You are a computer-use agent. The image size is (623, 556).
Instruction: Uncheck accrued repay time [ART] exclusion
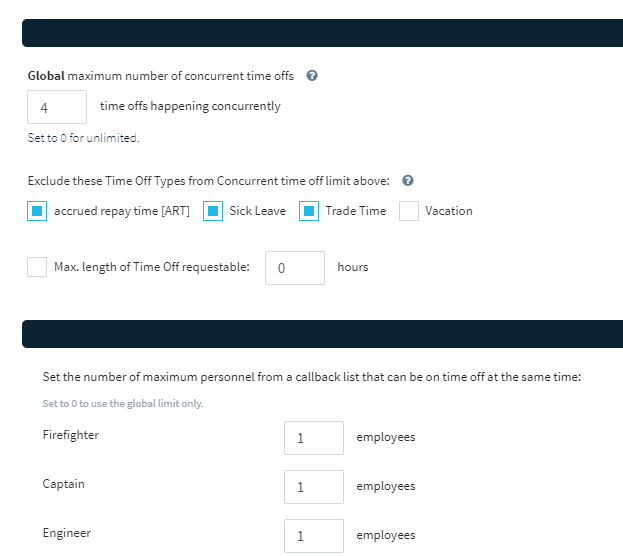coord(37,211)
